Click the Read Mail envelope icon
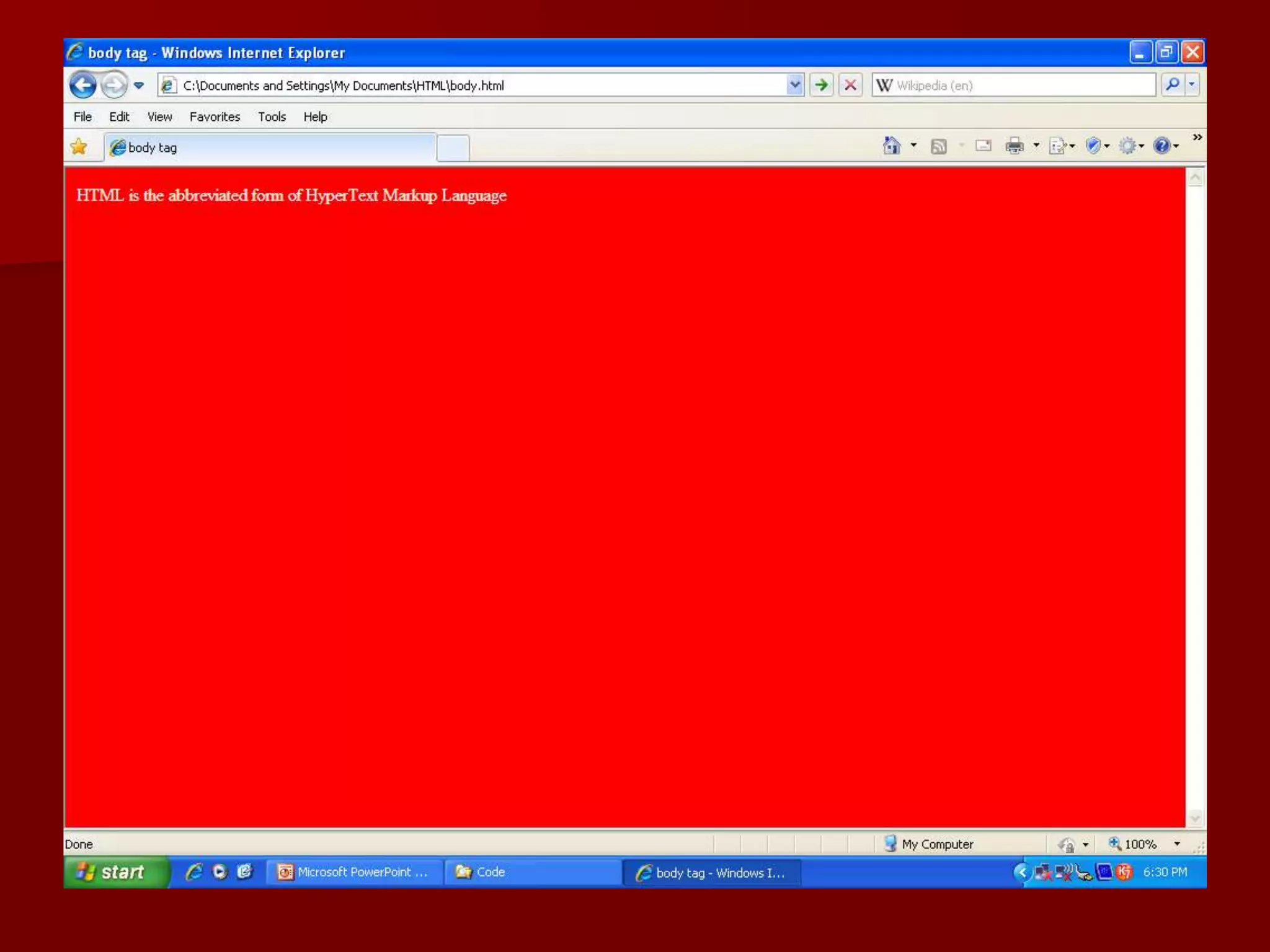 click(x=983, y=146)
